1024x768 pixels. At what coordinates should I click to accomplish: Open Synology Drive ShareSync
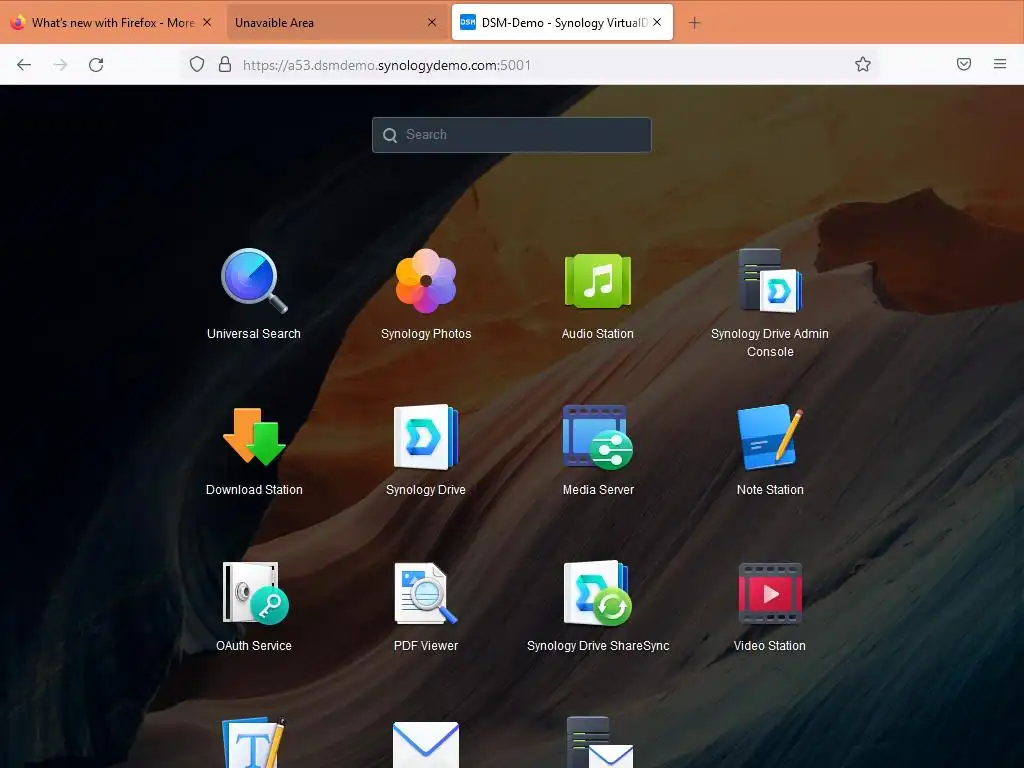[598, 593]
